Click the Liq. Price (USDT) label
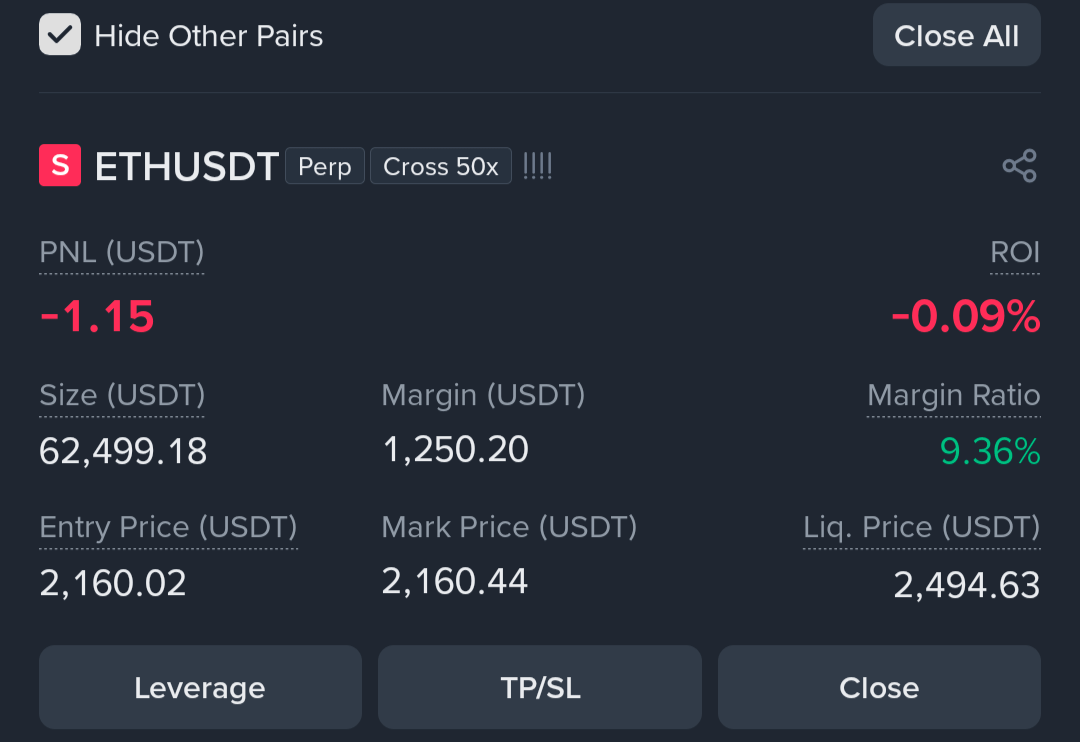The width and height of the screenshot is (1080, 742). coord(922,528)
